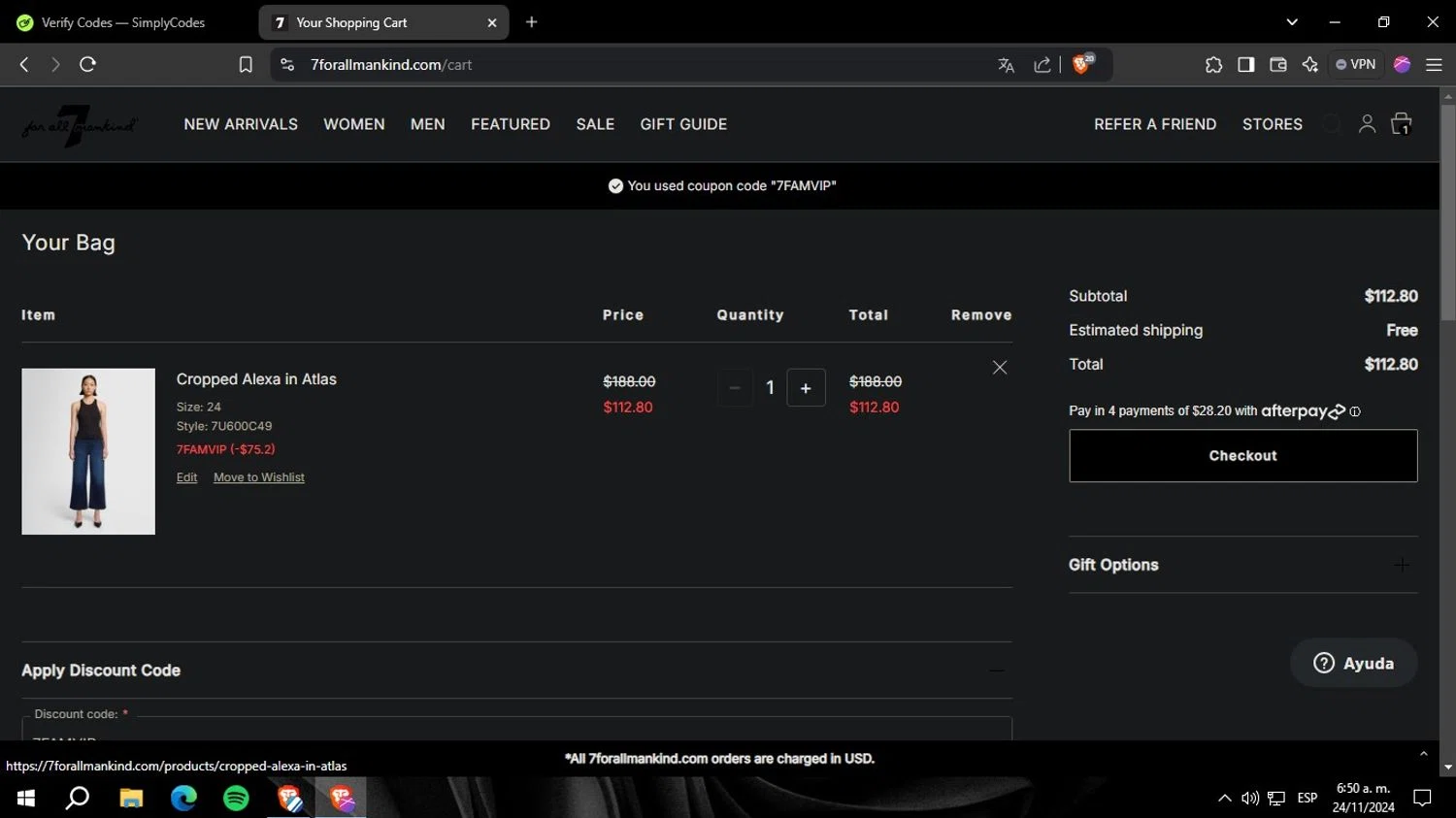Open the SALE menu

click(x=595, y=124)
